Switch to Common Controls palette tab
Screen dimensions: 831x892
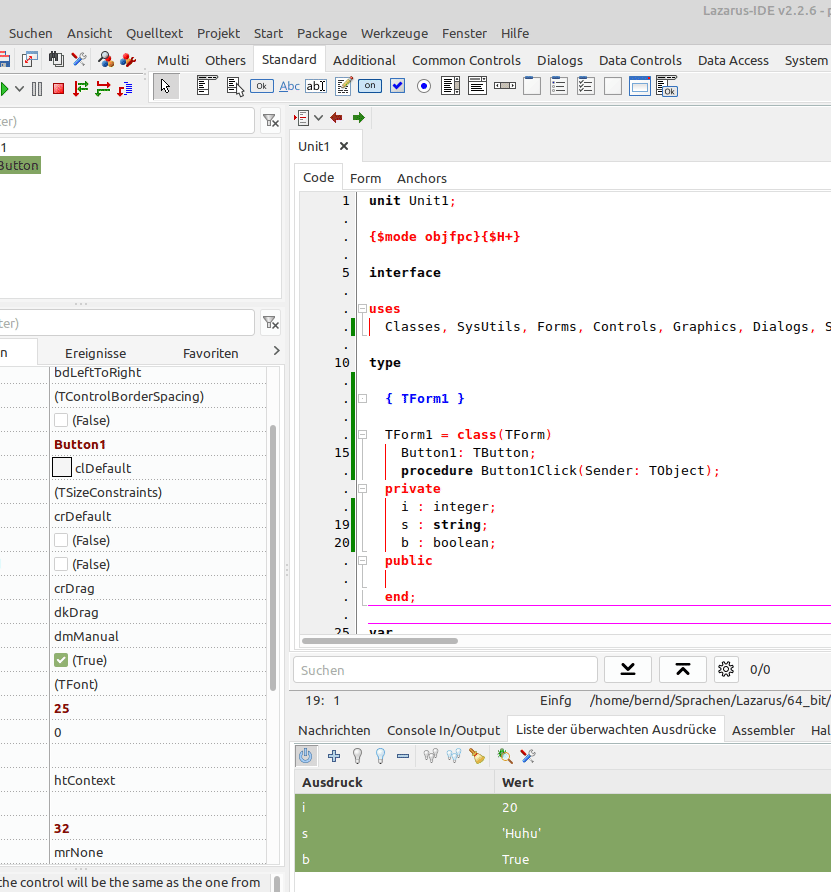click(x=466, y=60)
